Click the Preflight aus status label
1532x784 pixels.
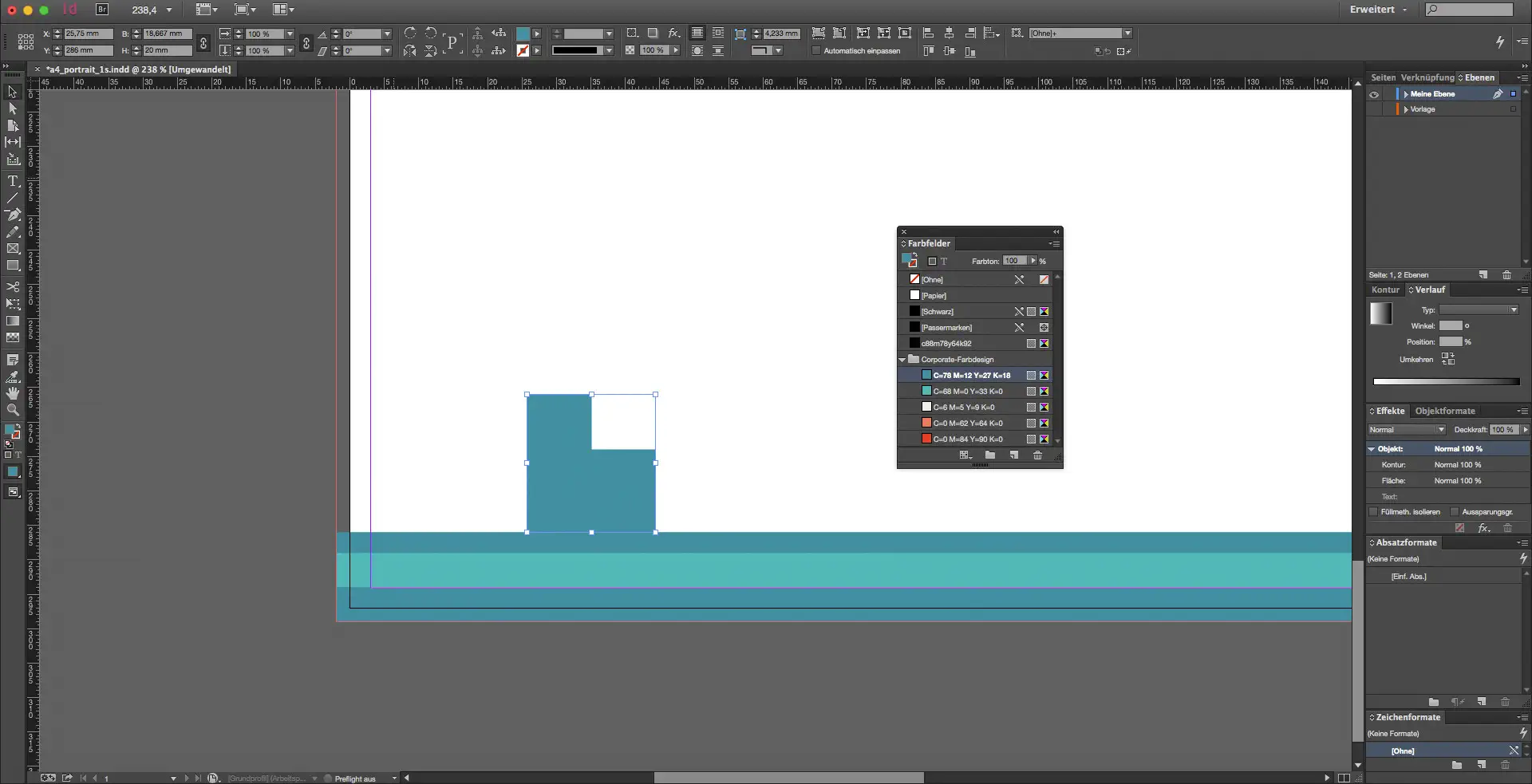(355, 778)
